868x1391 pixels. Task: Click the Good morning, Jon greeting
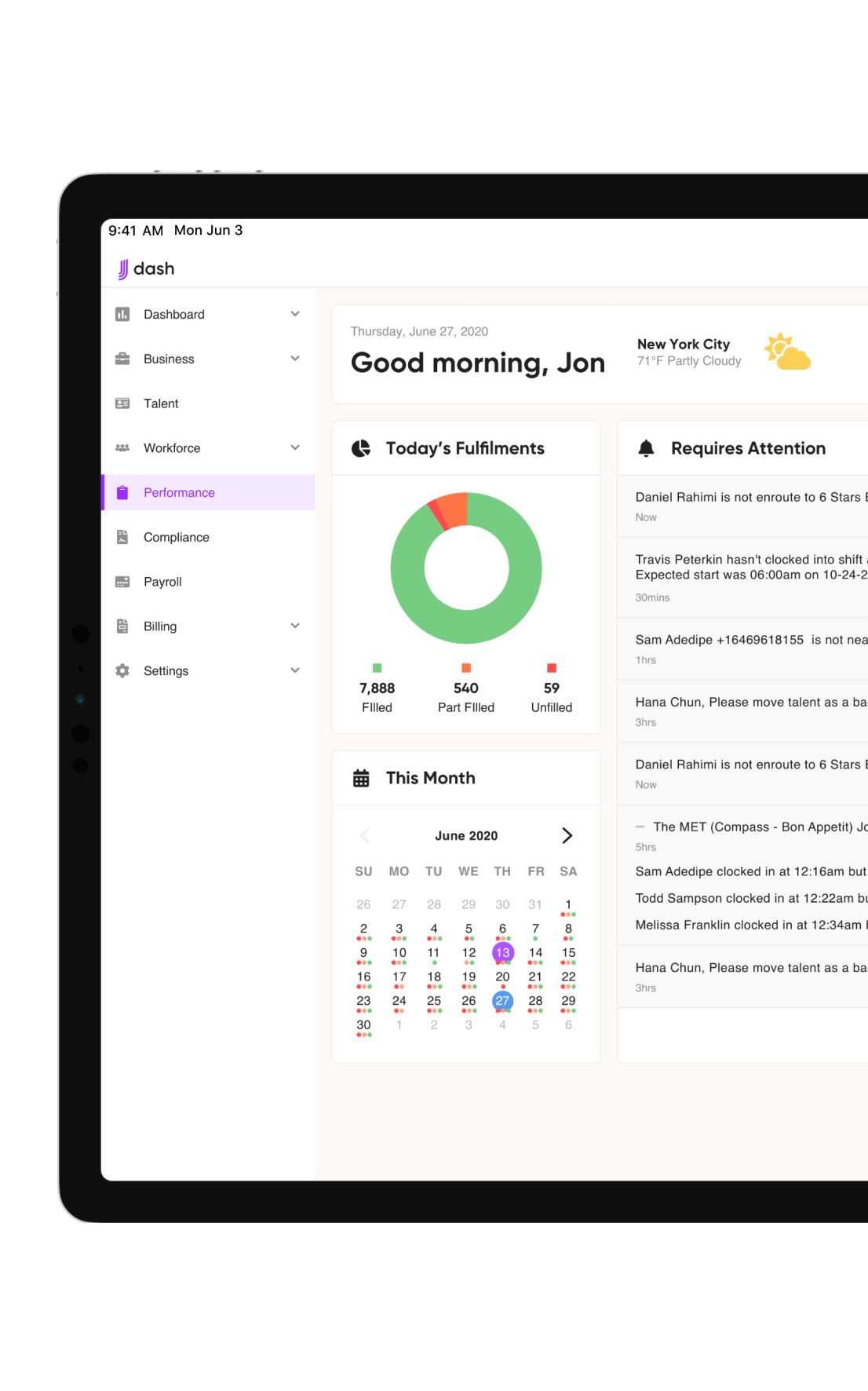[478, 363]
